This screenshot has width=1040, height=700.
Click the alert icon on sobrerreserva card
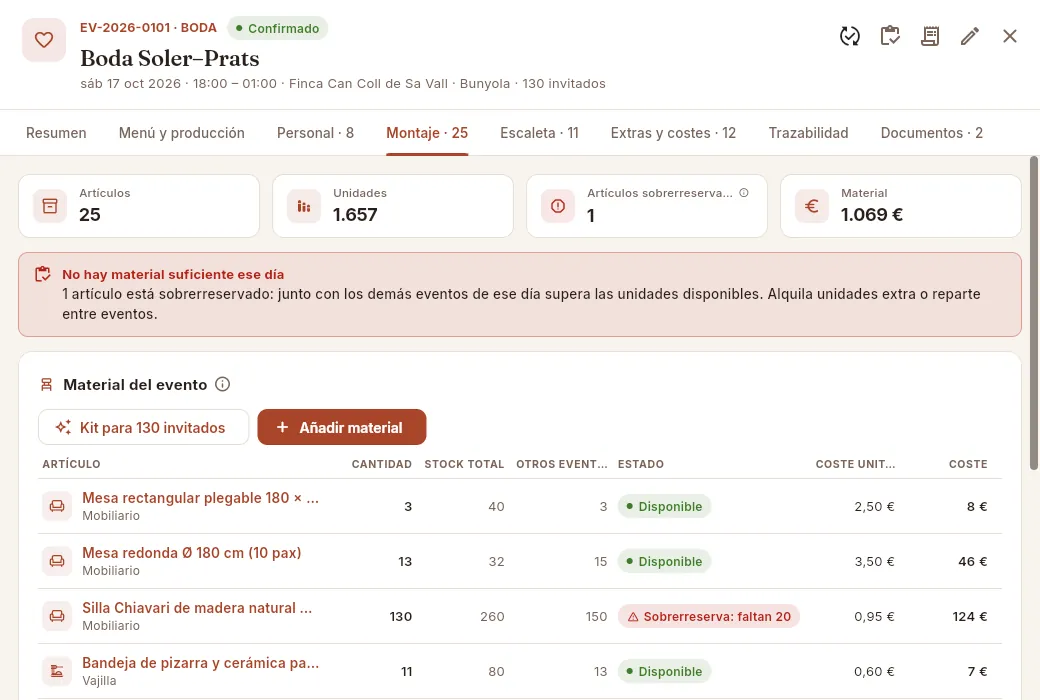(558, 206)
